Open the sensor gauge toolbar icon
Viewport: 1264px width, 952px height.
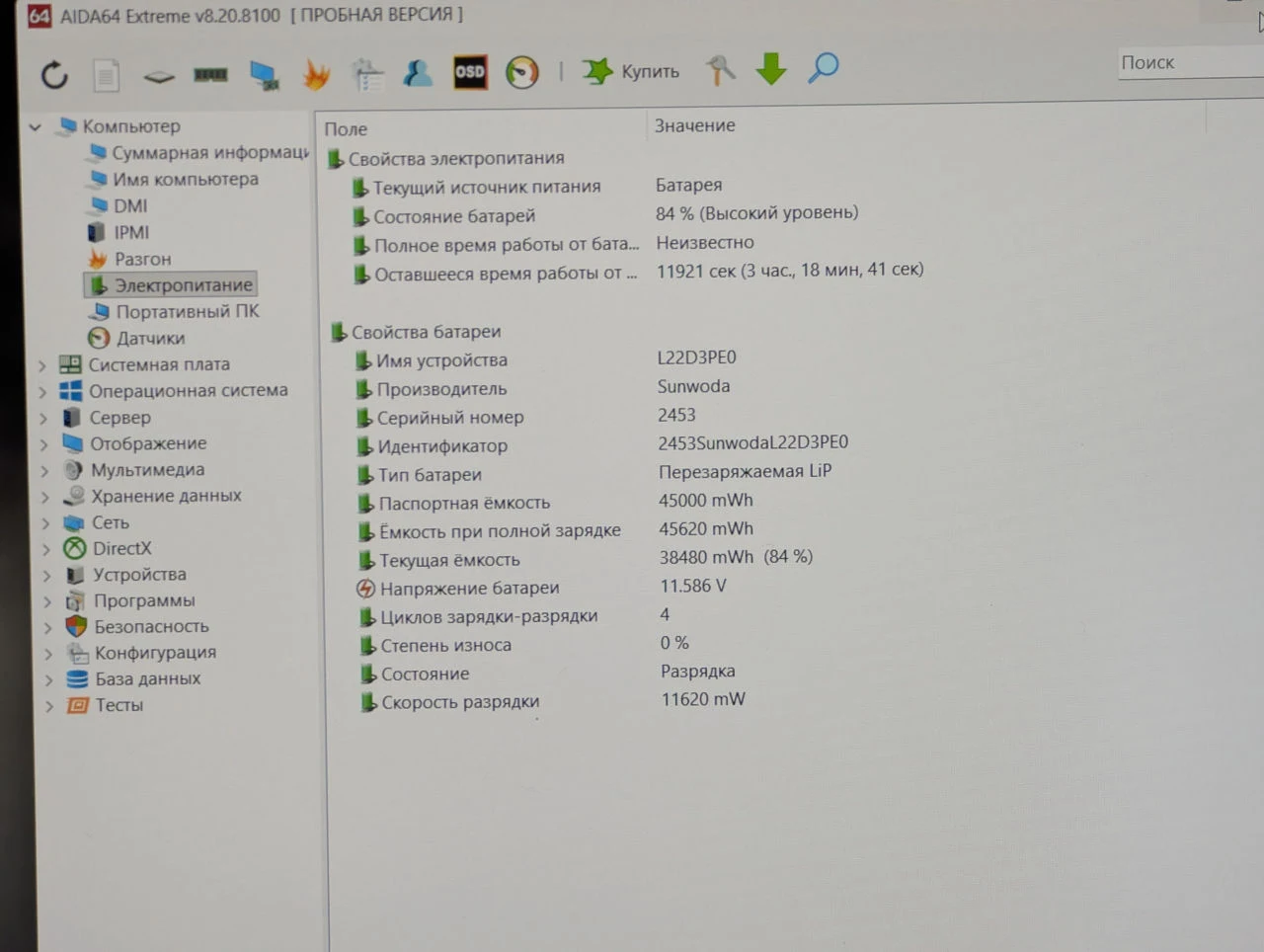tap(522, 72)
